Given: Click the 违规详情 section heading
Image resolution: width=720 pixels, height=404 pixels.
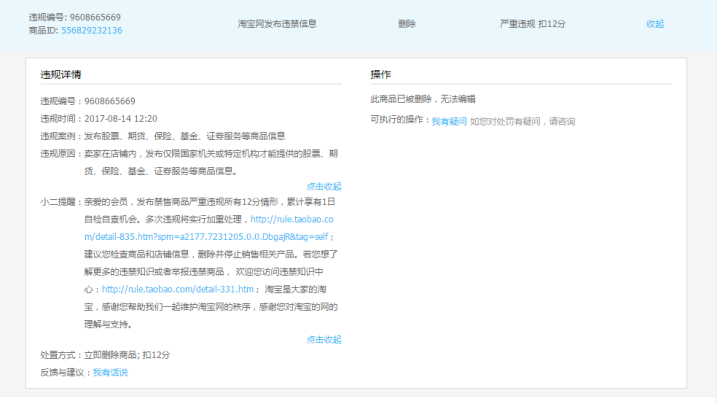Looking at the screenshot, I should [x=60, y=75].
